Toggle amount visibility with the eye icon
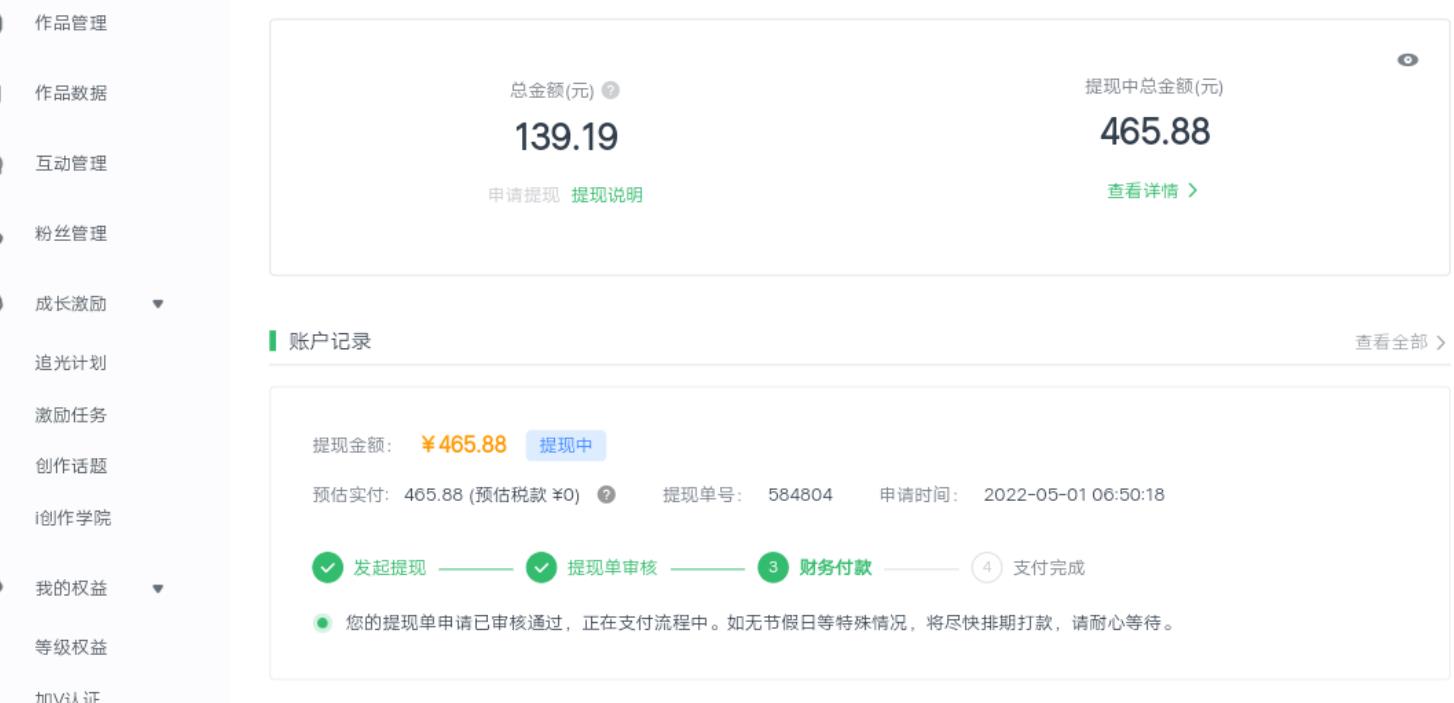 click(x=1410, y=58)
